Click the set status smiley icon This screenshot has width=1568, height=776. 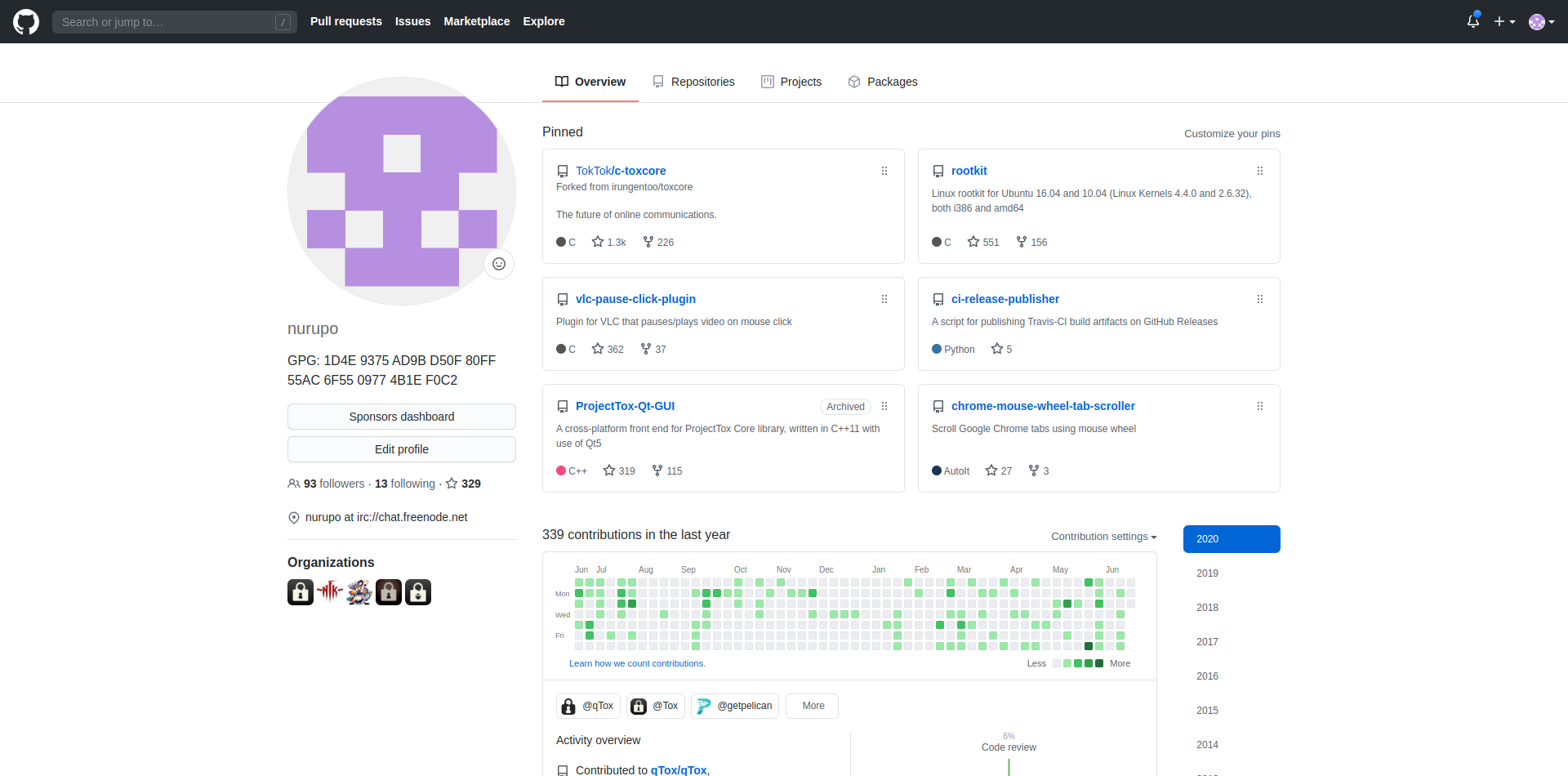(499, 264)
